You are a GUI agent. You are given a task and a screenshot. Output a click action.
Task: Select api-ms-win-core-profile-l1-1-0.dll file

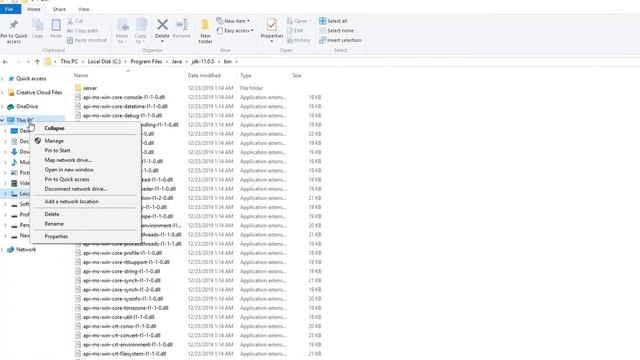(122, 253)
